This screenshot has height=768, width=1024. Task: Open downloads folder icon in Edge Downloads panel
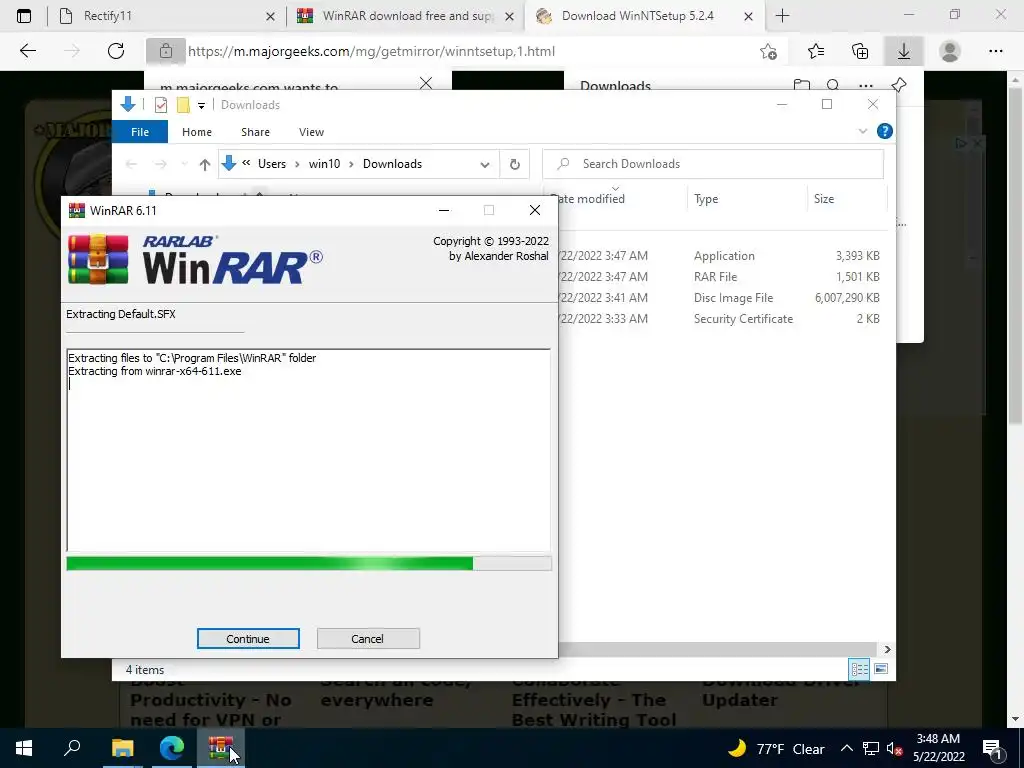[x=801, y=86]
